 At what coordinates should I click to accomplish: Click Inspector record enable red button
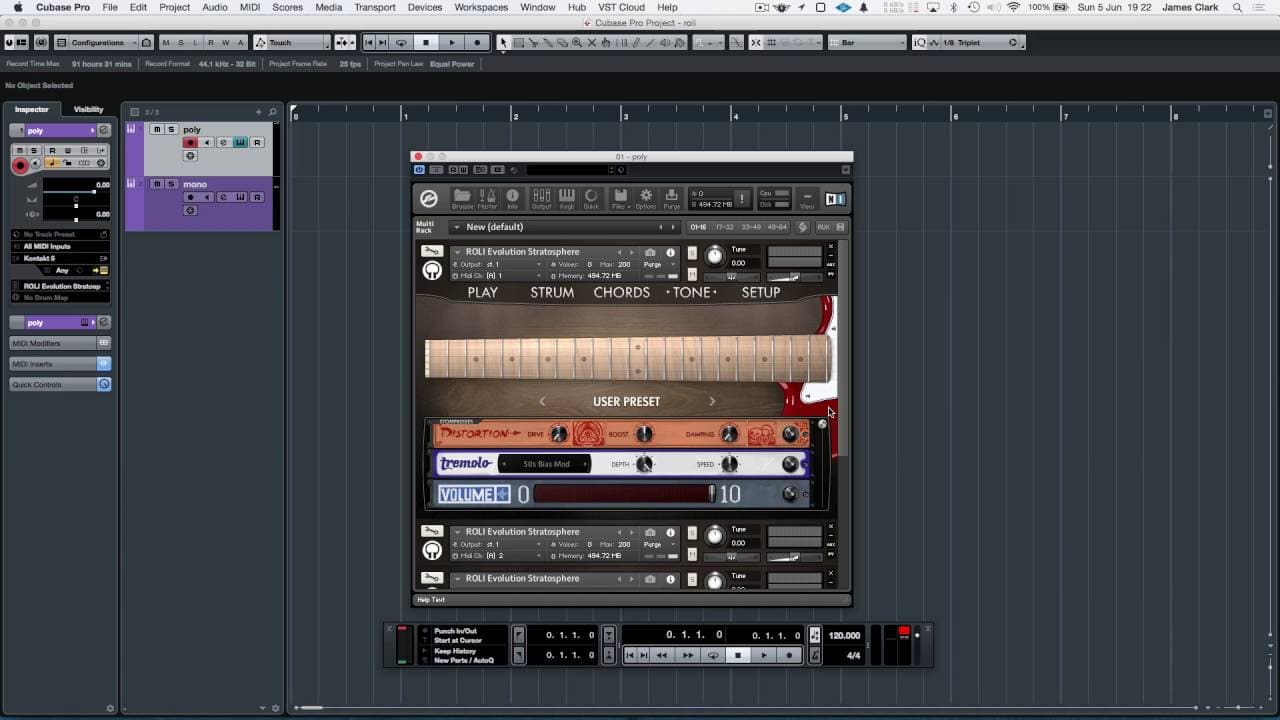pos(20,166)
